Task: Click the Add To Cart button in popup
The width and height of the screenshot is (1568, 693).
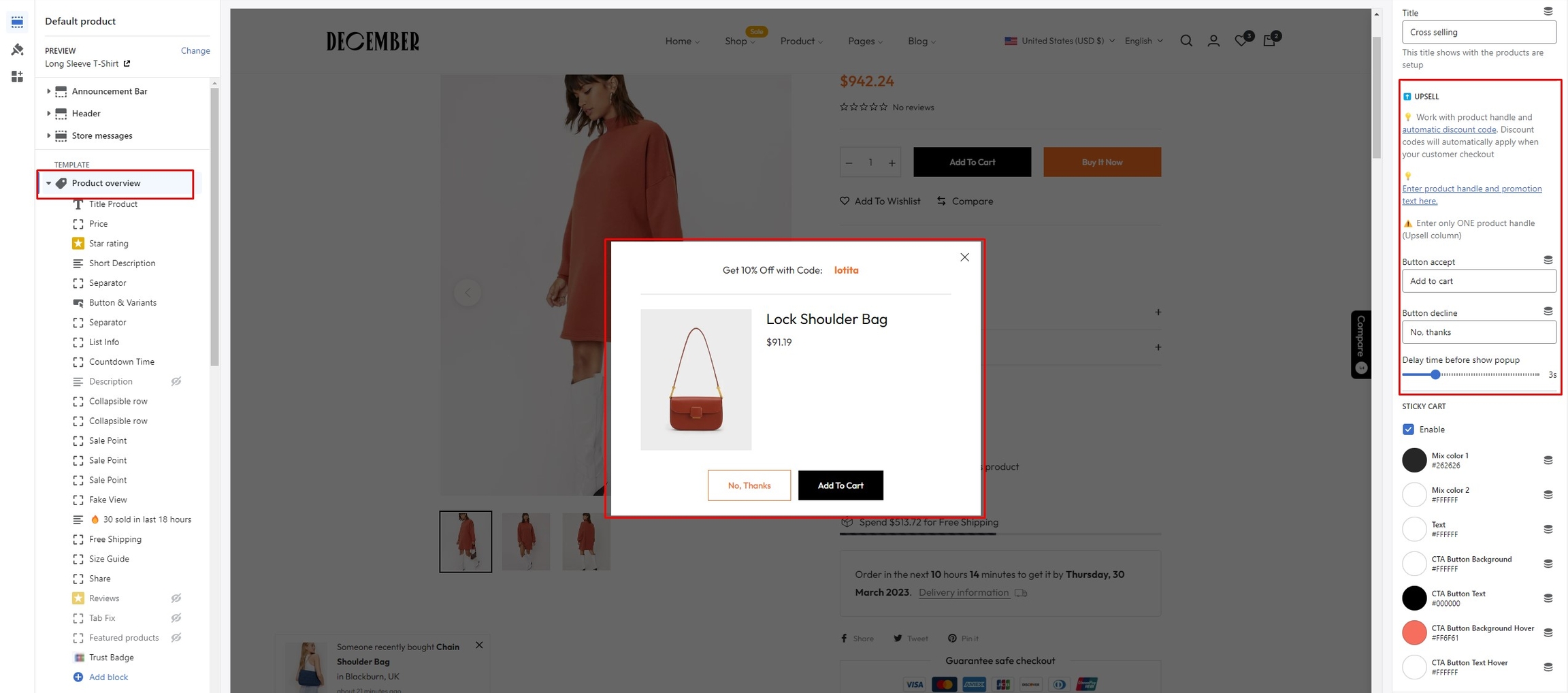Action: (x=840, y=485)
